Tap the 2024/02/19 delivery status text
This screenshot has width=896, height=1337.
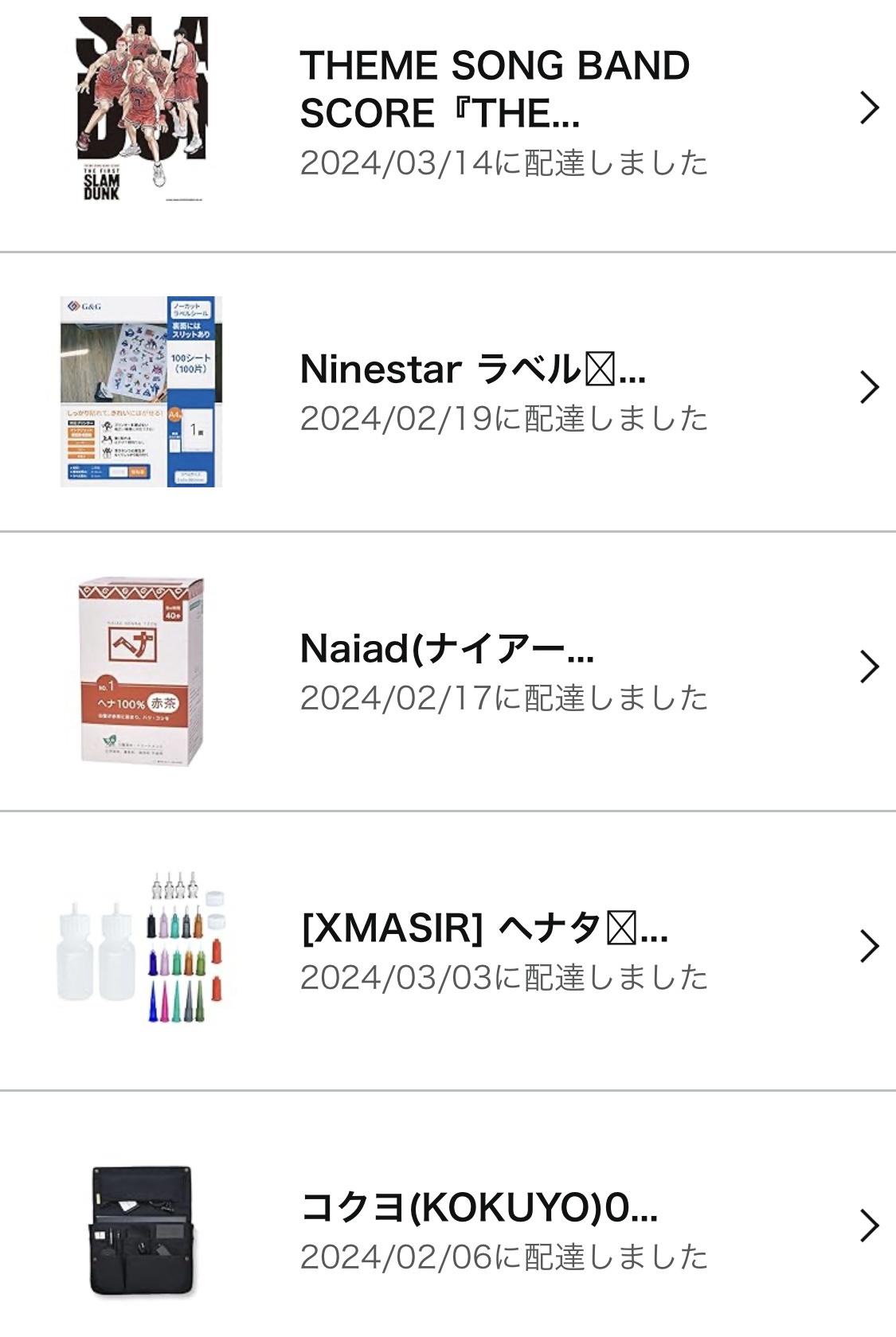coord(503,419)
